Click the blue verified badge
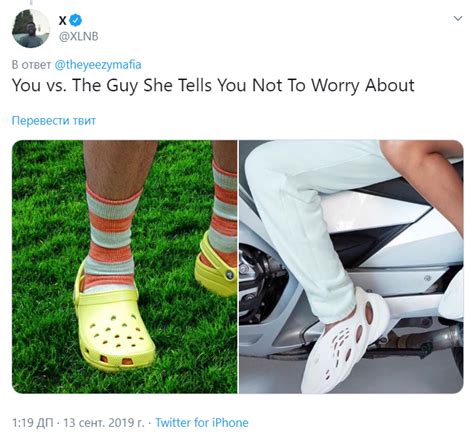Screen dimensions: 474x441 click(76, 20)
